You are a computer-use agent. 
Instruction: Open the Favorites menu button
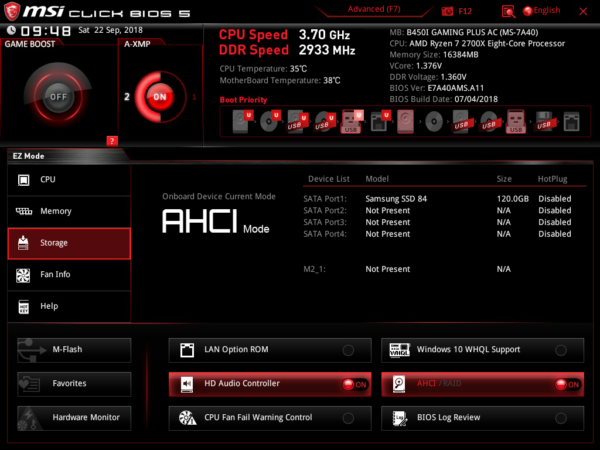point(74,384)
